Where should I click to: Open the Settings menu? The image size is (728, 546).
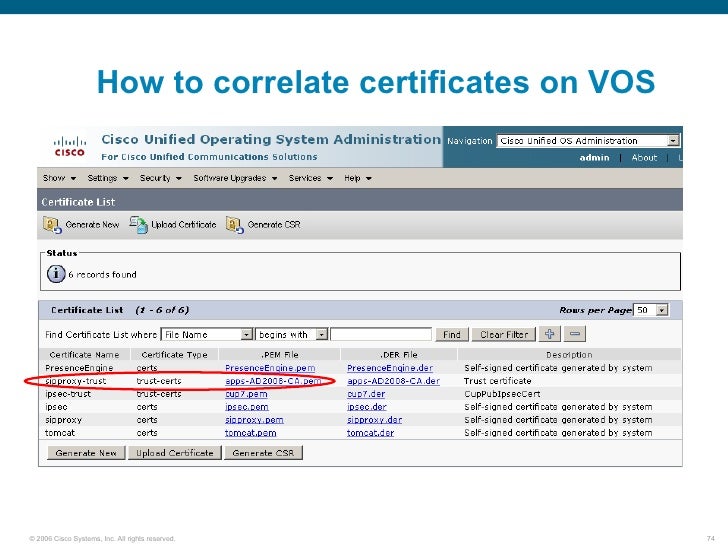tap(108, 178)
